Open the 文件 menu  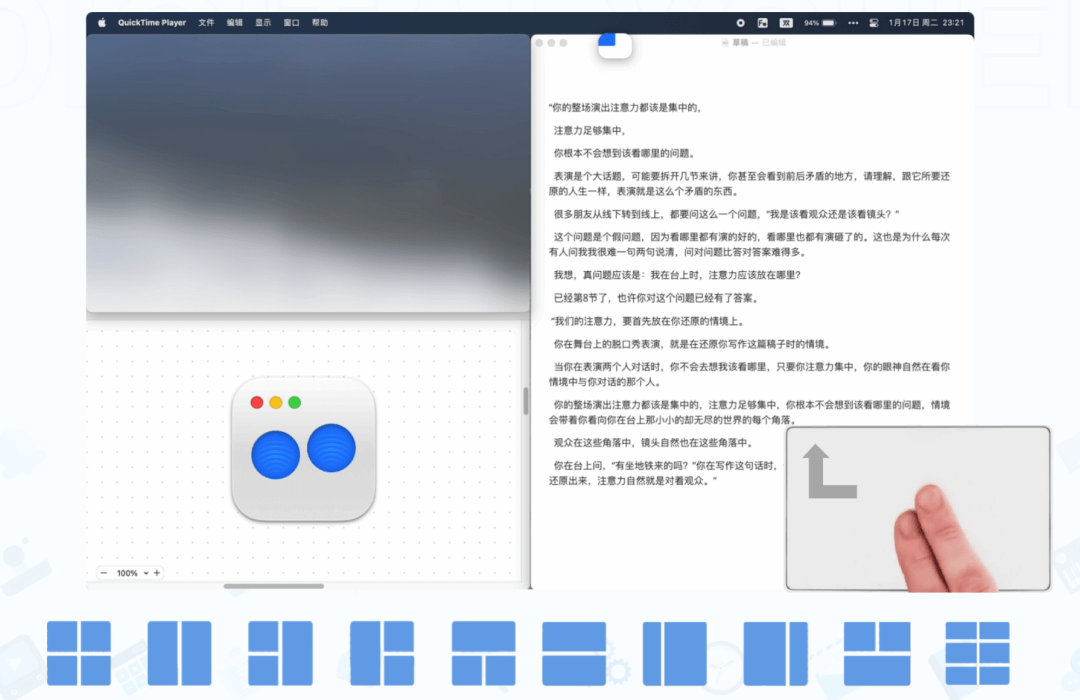206,22
